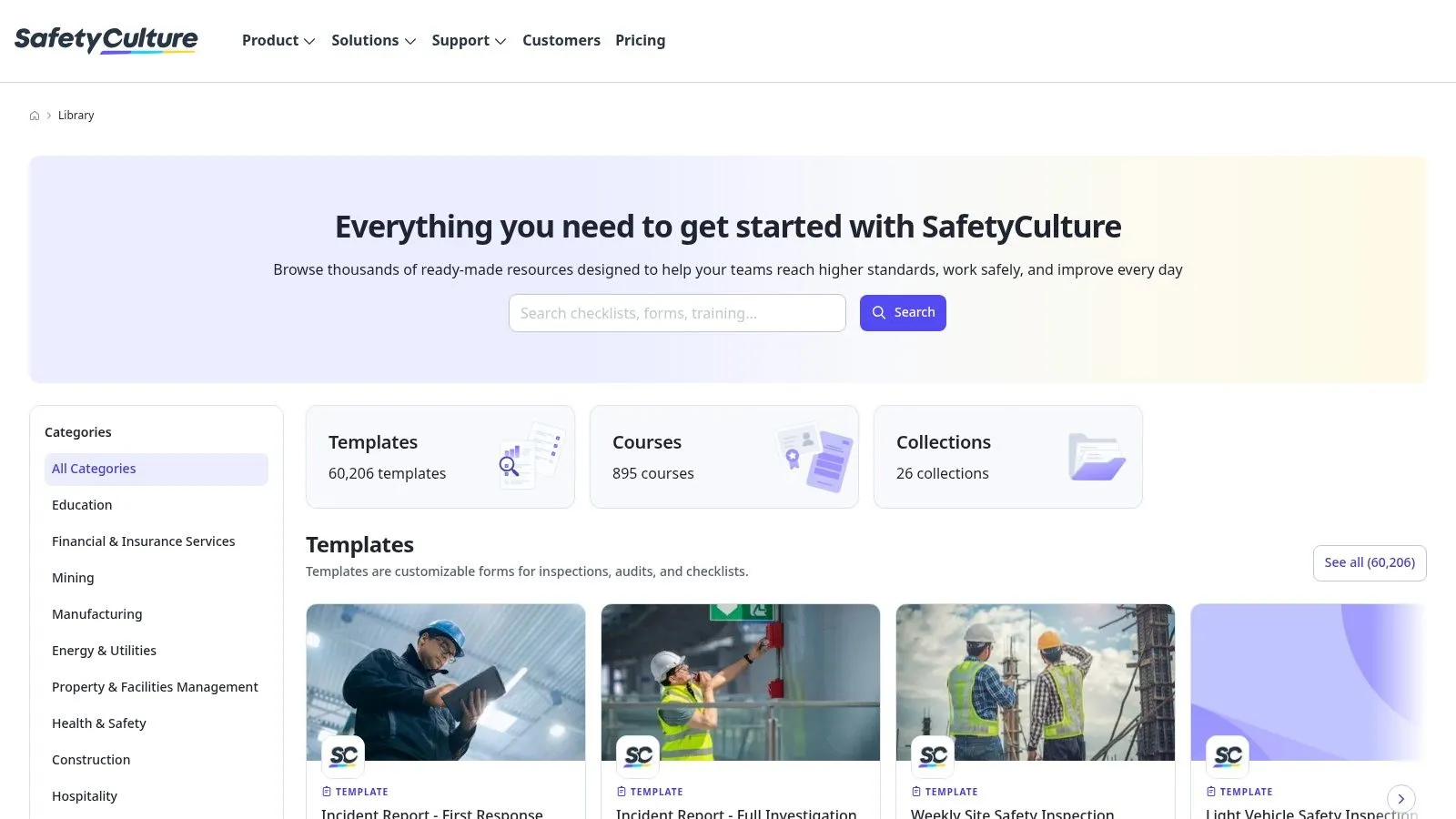Open the Courses card with 895 courses
The image size is (1456, 819).
click(x=724, y=457)
